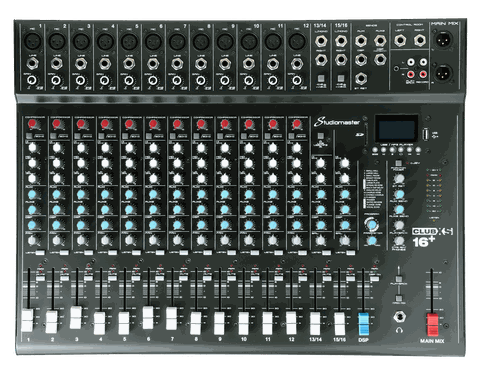480x374 pixels.
Task: Toggle channel 1 low-cut button under compressor
Action: coord(29,136)
